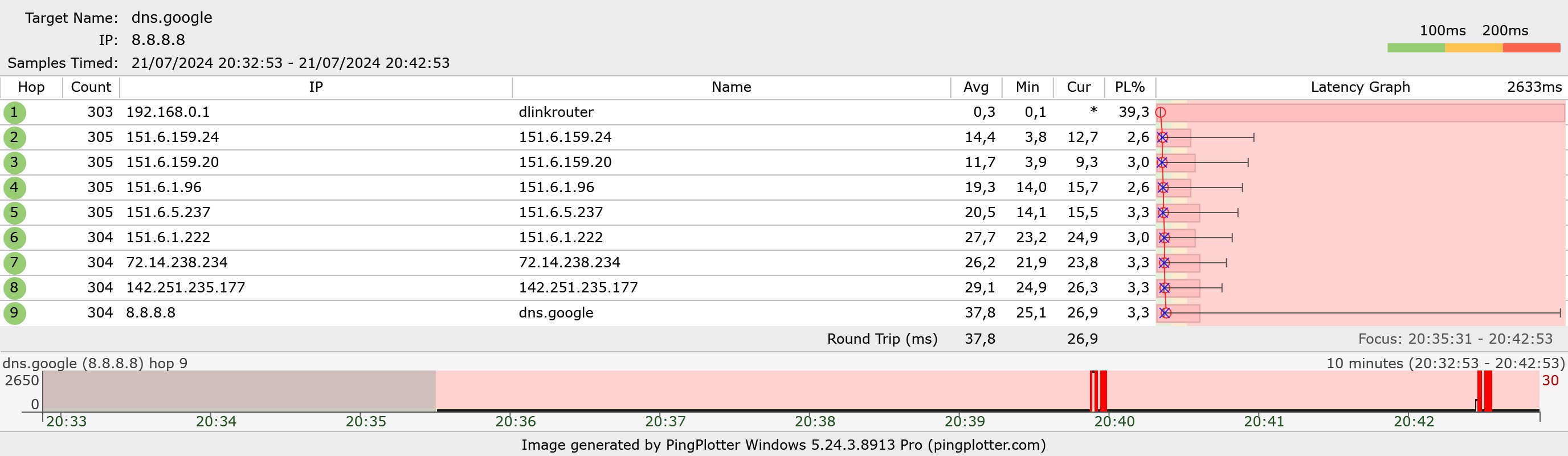This screenshot has height=456, width=1568.
Task: Click the 20:36 tick on the timeline axis
Action: tap(515, 421)
